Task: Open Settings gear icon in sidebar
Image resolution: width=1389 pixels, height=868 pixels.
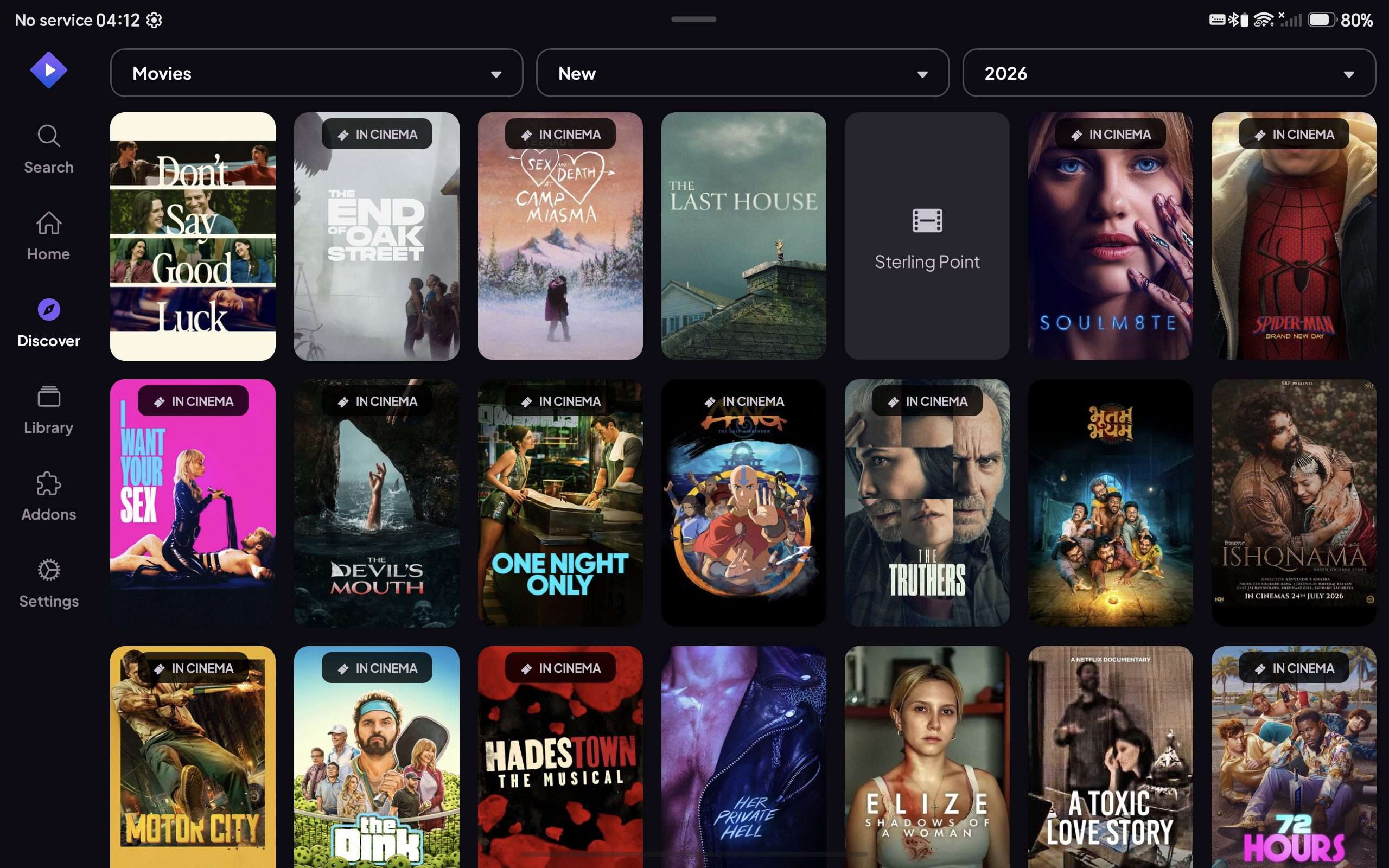Action: (49, 570)
